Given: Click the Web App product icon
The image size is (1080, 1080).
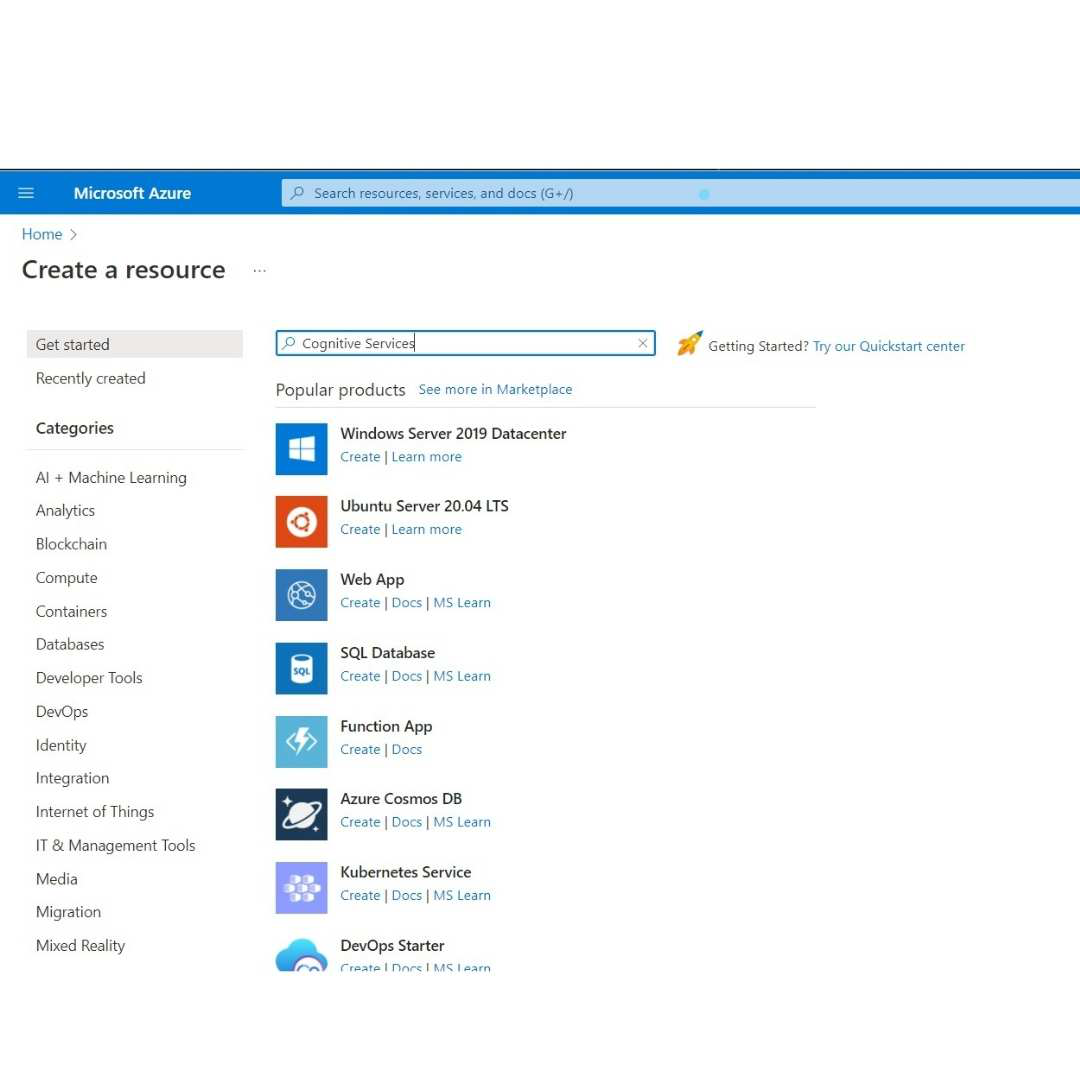Looking at the screenshot, I should coord(301,594).
